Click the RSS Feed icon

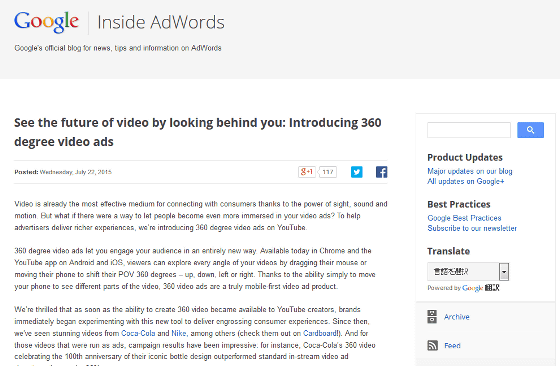(x=432, y=345)
